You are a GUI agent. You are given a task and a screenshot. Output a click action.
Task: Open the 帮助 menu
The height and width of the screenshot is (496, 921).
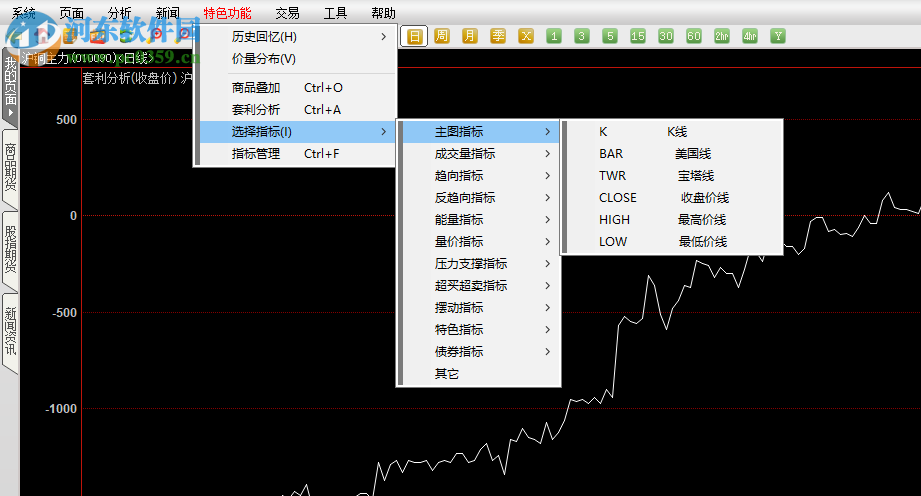point(383,13)
